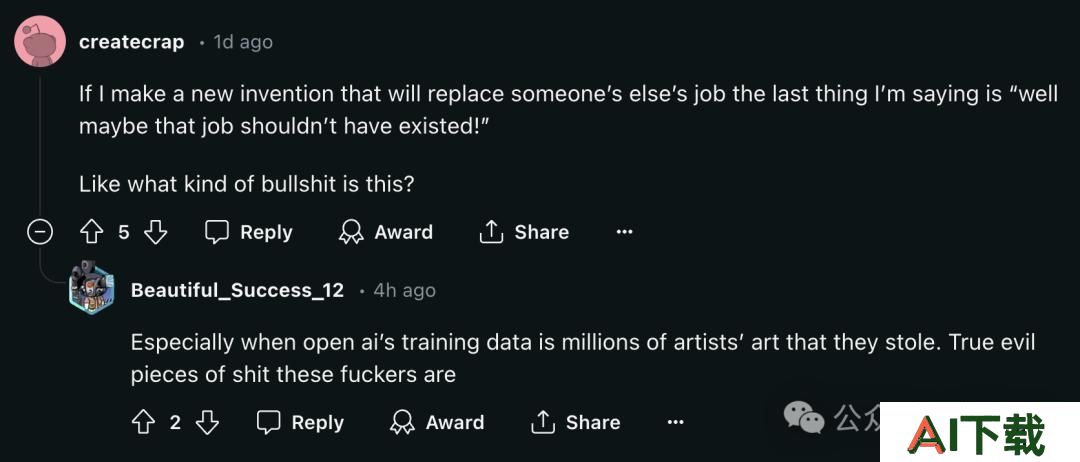Downvote createcrap's comment

point(155,233)
